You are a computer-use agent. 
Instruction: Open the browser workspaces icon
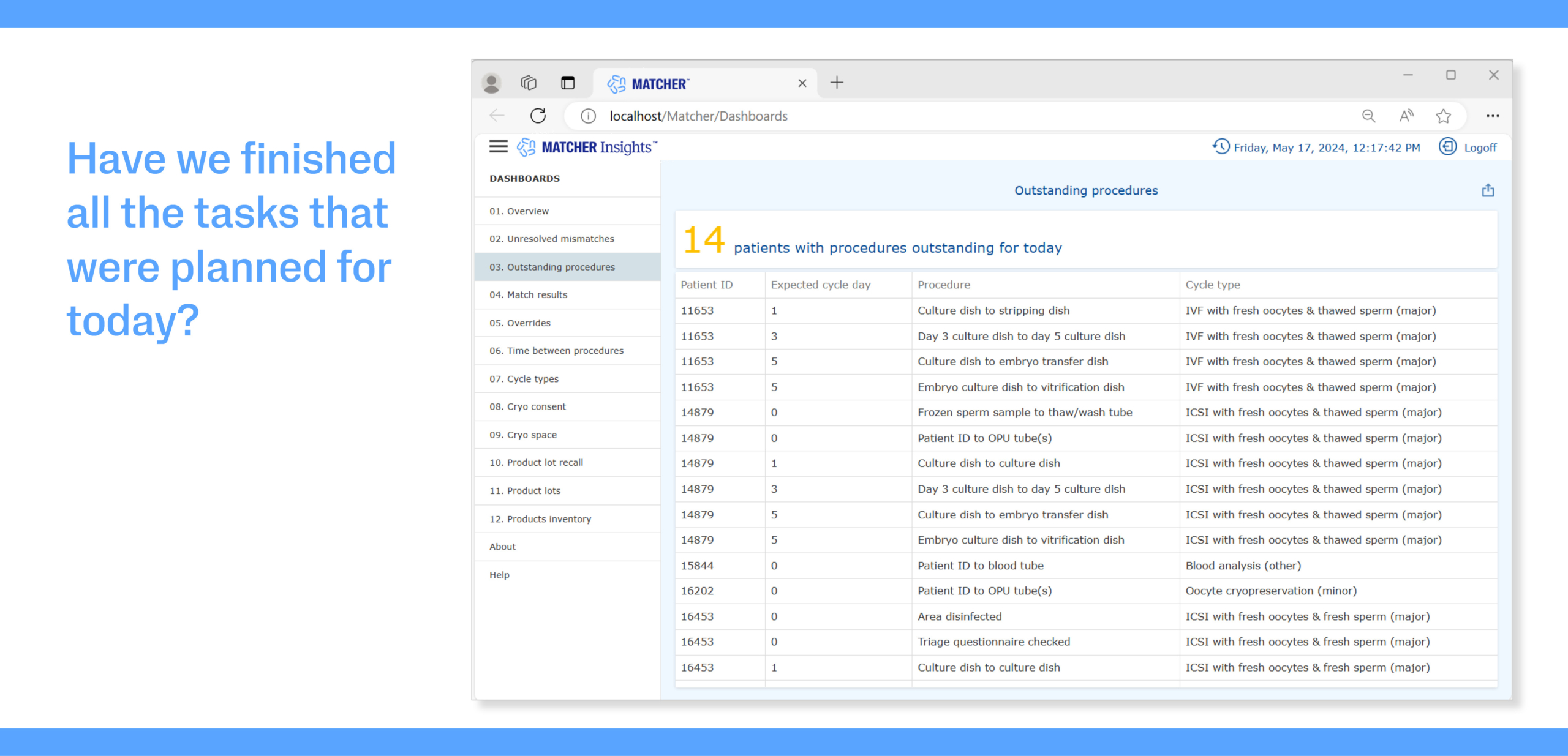[529, 83]
